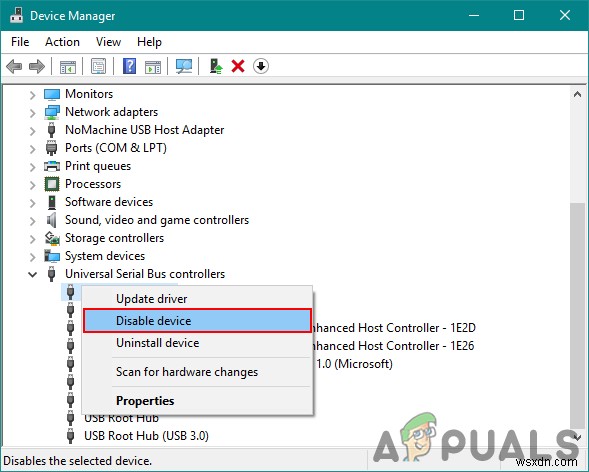Expand the Print queues node
The image size is (589, 472).
pos(33,167)
